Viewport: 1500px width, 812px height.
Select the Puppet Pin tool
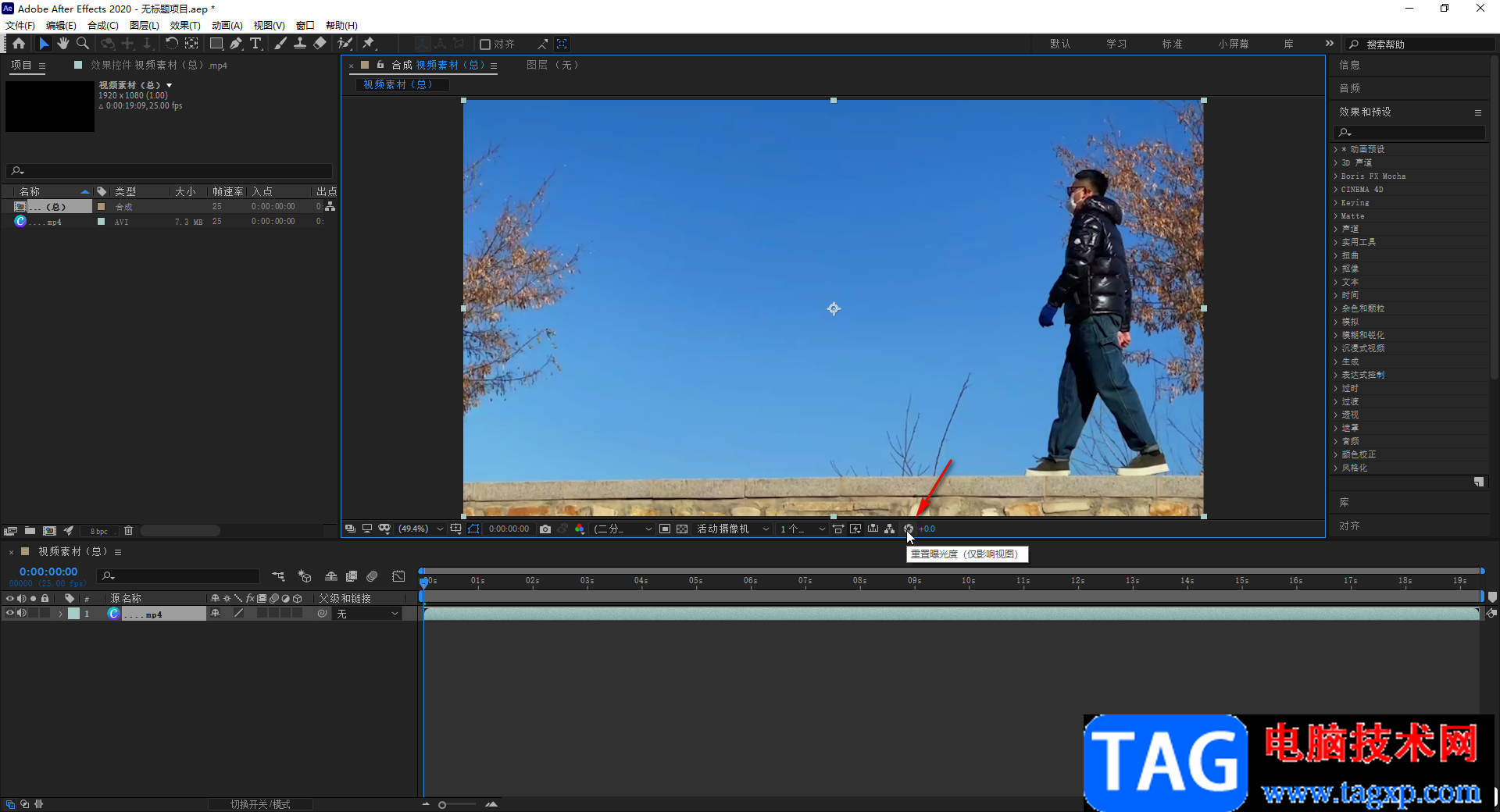pos(369,44)
